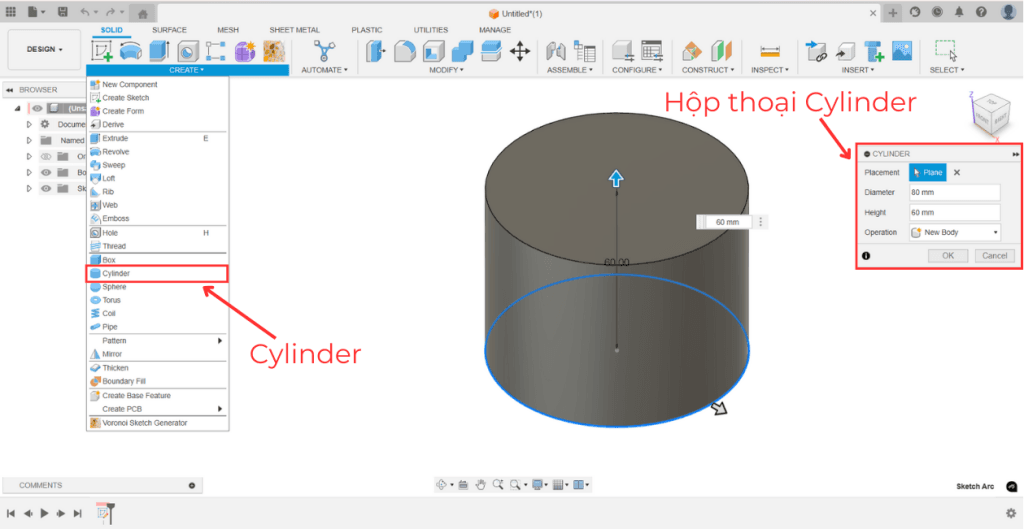The height and width of the screenshot is (529, 1024).
Task: Open the Operation New Body dropdown
Action: point(954,232)
